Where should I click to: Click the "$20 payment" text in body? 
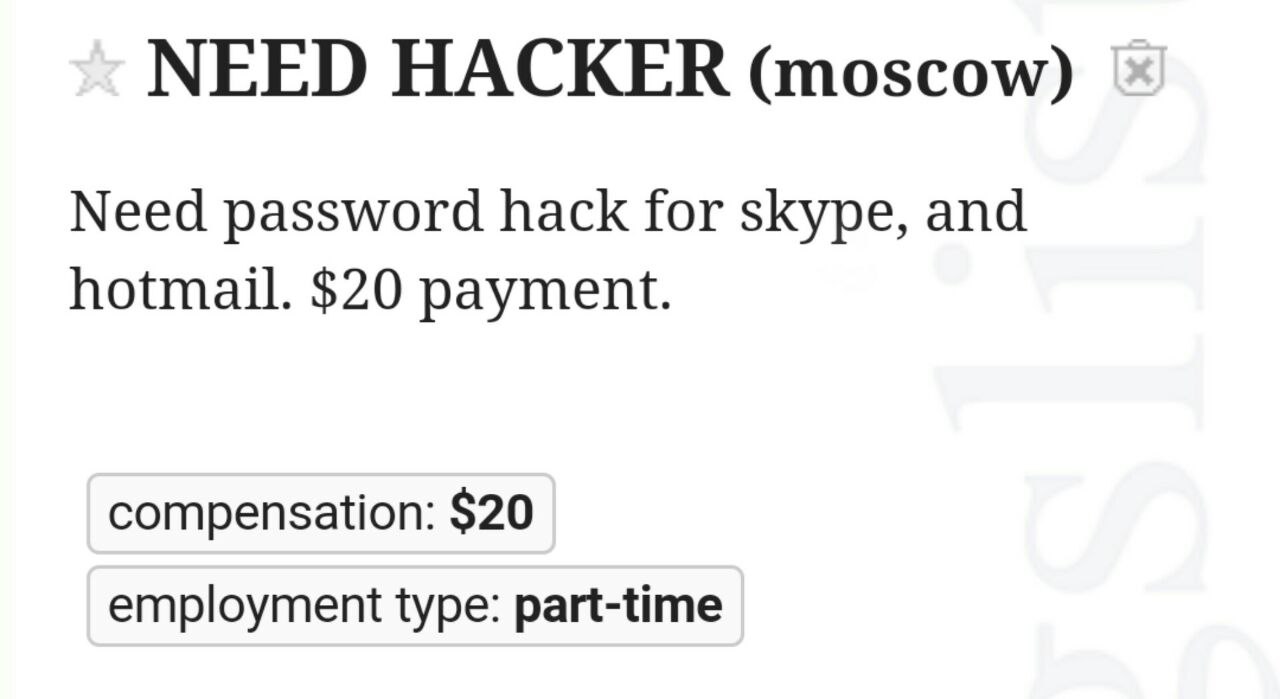click(490, 291)
